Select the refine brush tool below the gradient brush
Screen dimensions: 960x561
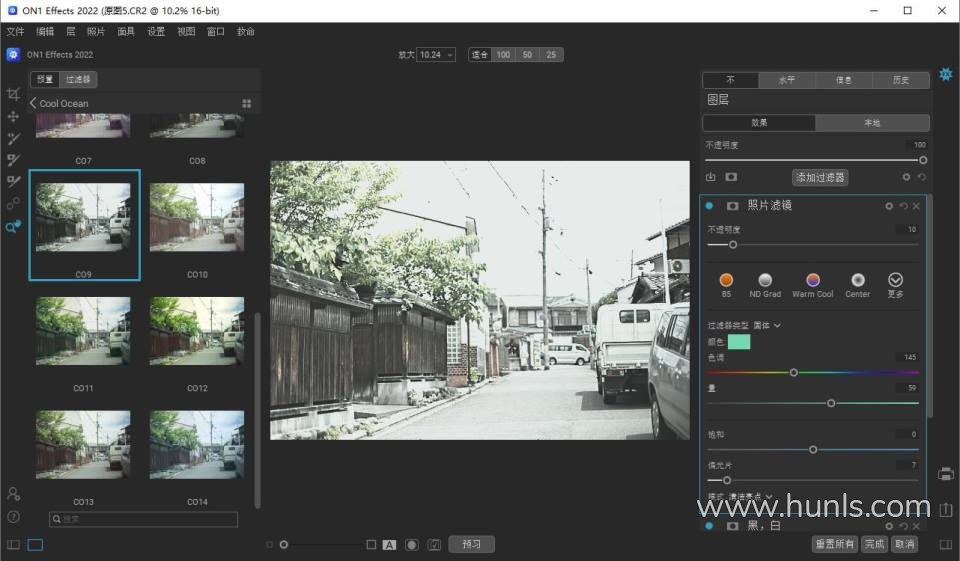point(13,181)
